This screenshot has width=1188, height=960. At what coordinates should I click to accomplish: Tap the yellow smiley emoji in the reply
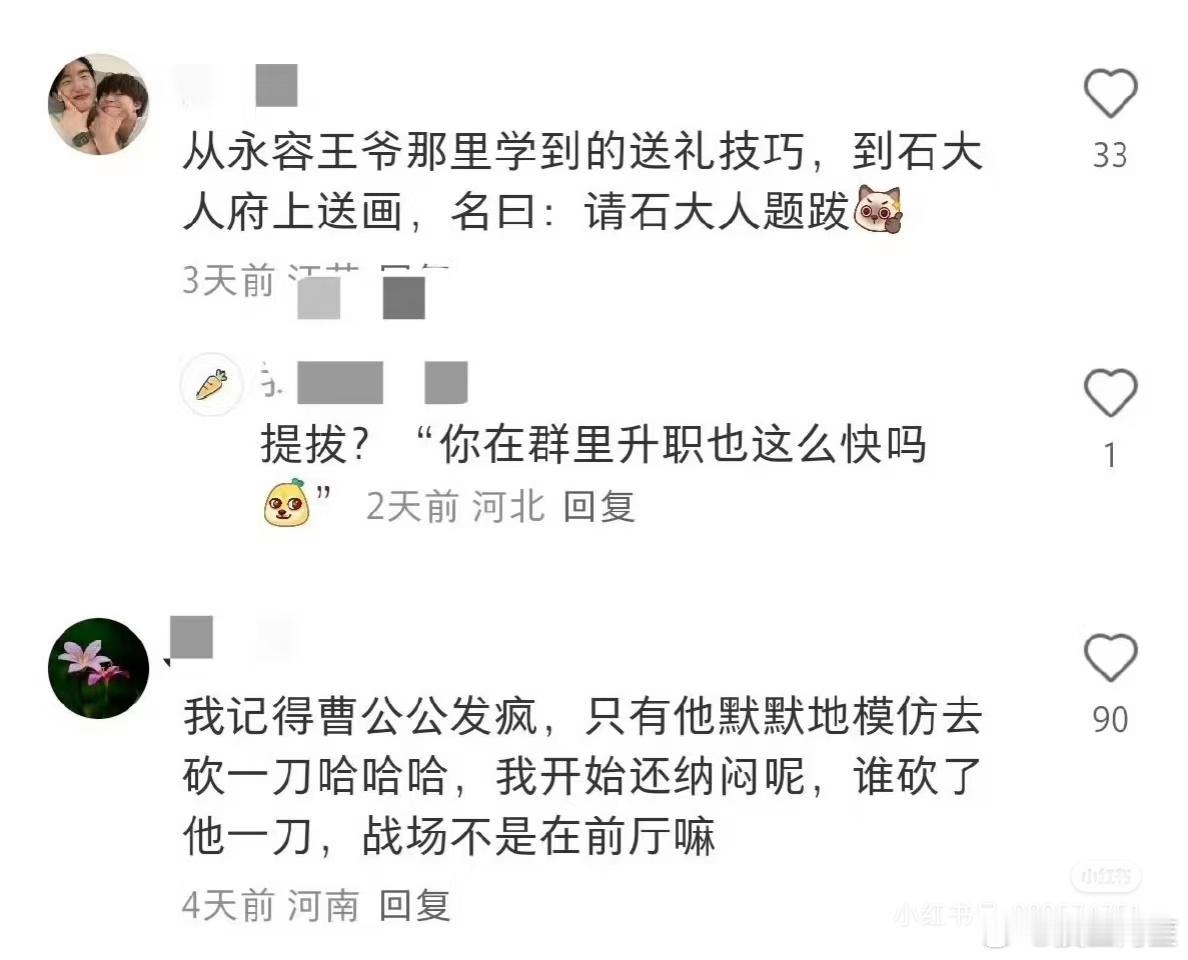click(x=286, y=502)
